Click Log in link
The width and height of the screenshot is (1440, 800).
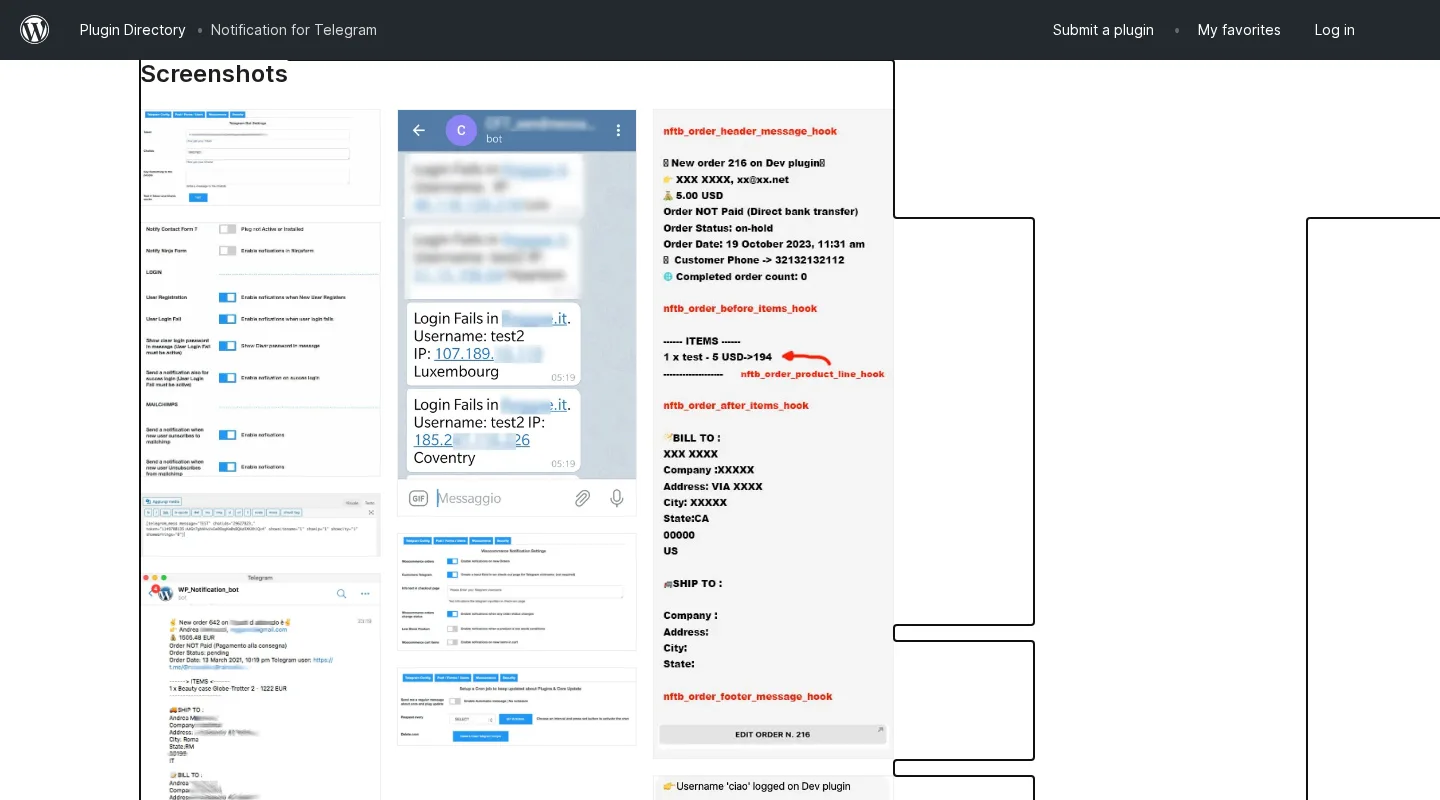coord(1334,30)
